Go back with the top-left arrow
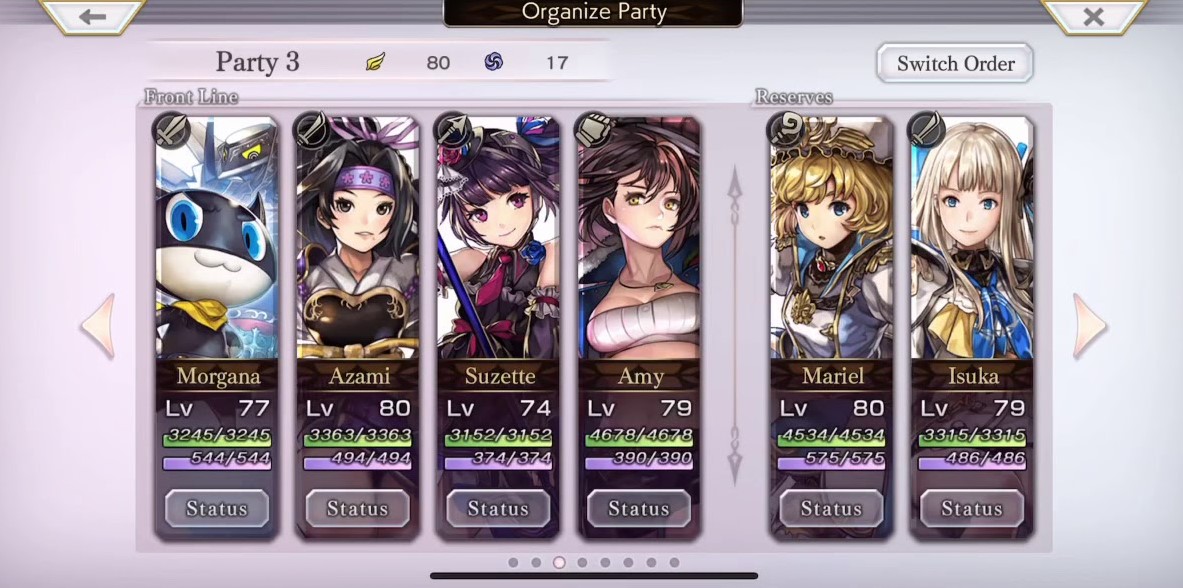Viewport: 1183px width, 588px height. [x=92, y=17]
